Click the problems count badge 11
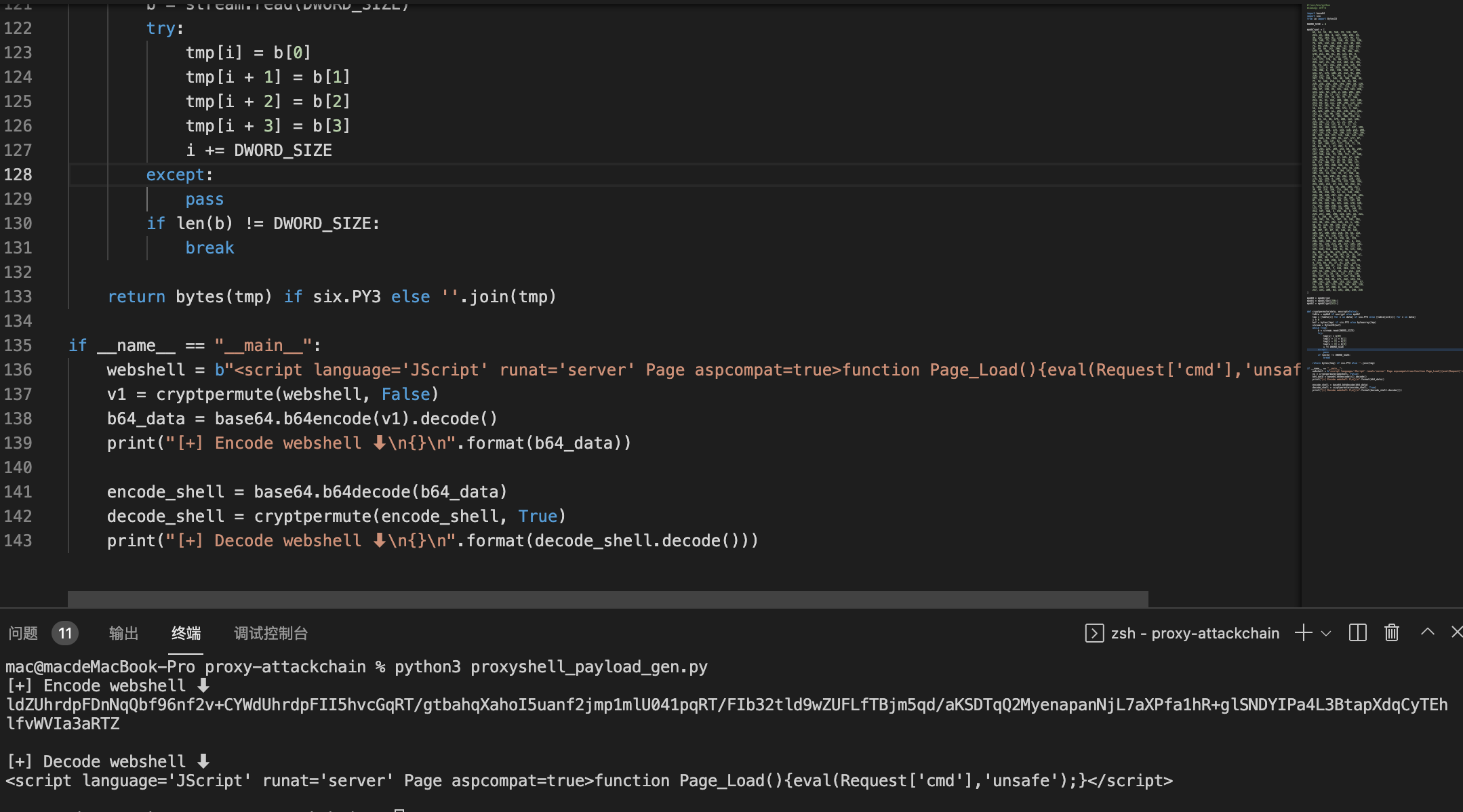 (65, 633)
